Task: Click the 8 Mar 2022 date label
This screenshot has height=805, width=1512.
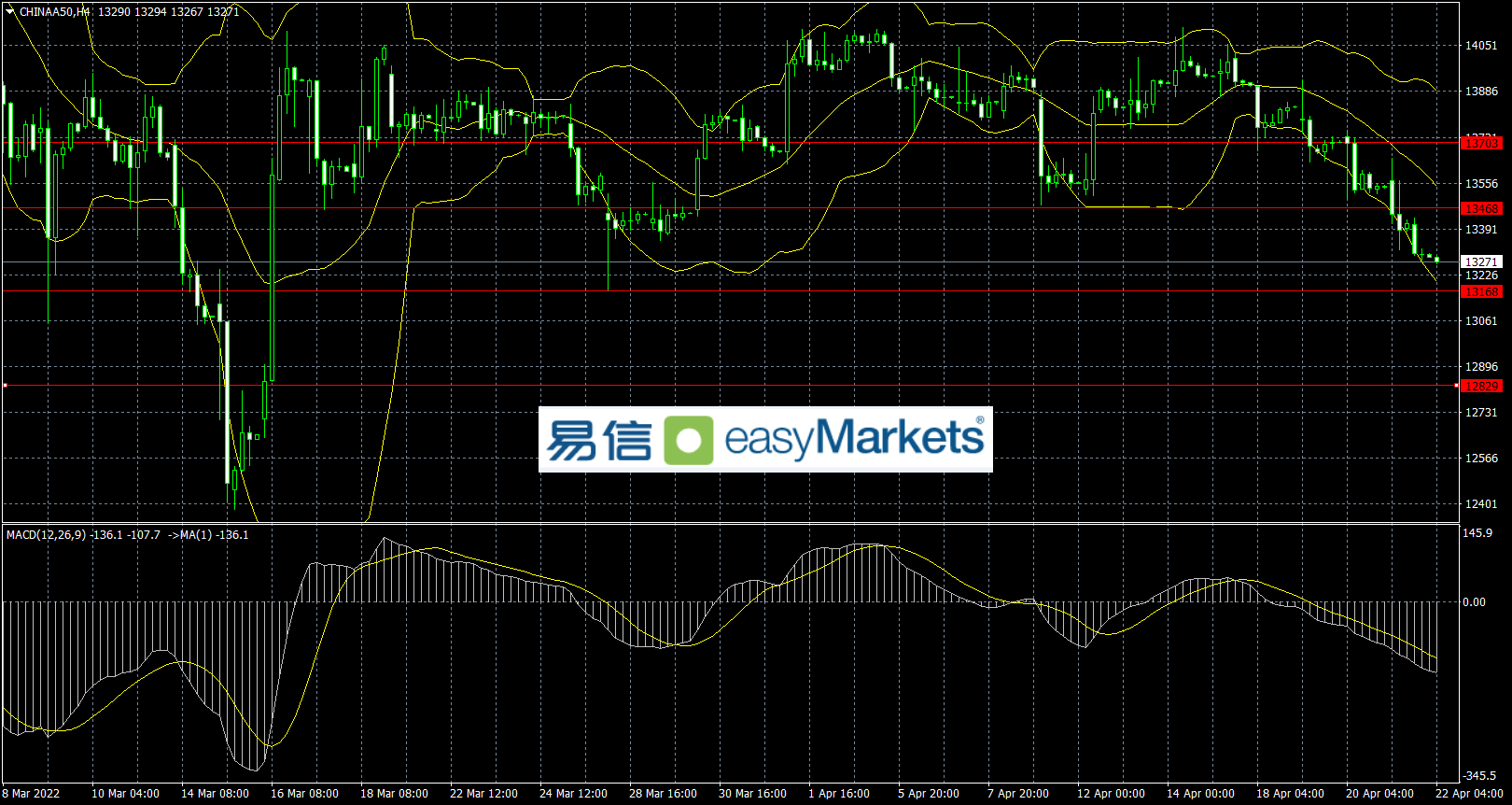Action: coord(31,794)
